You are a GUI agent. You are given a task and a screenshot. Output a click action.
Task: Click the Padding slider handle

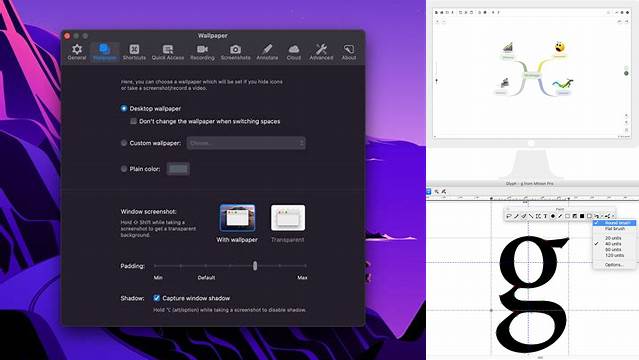click(x=255, y=266)
